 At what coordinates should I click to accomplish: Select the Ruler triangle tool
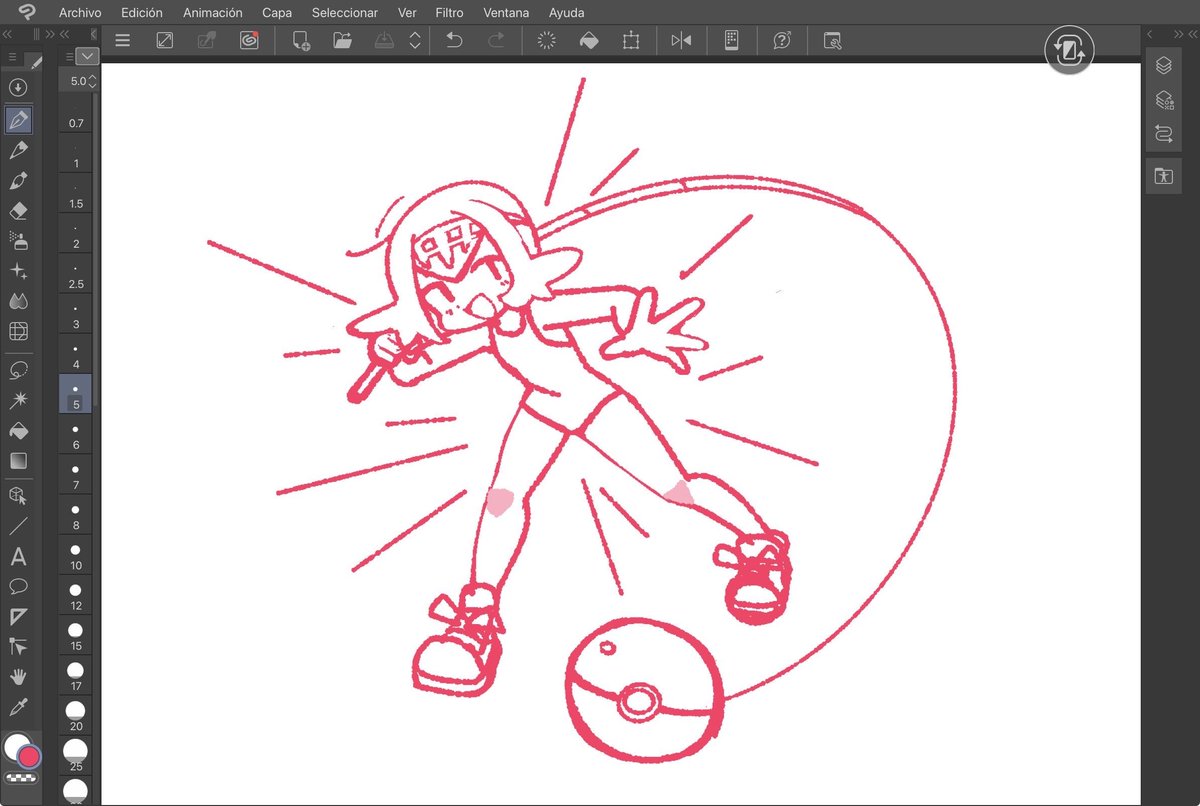[x=18, y=616]
